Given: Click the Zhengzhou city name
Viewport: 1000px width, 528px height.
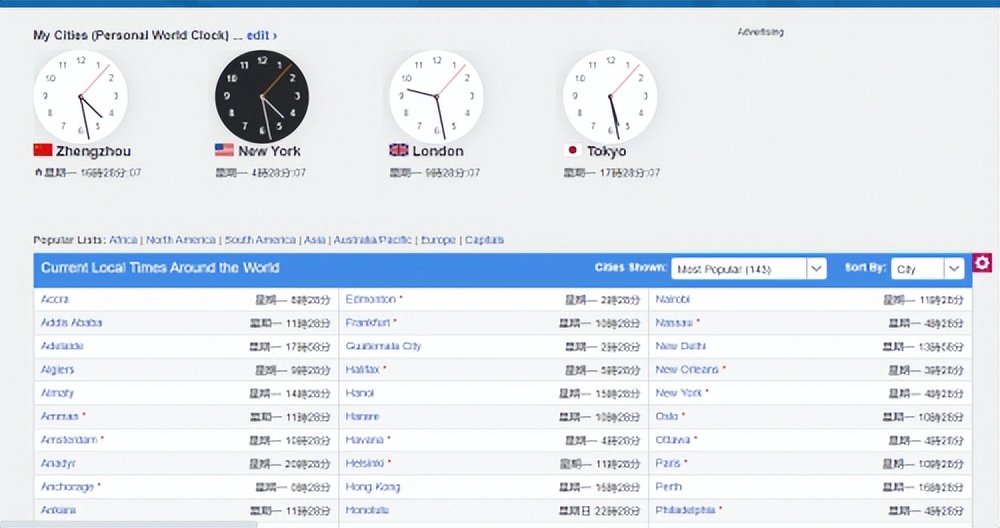Looking at the screenshot, I should [93, 151].
